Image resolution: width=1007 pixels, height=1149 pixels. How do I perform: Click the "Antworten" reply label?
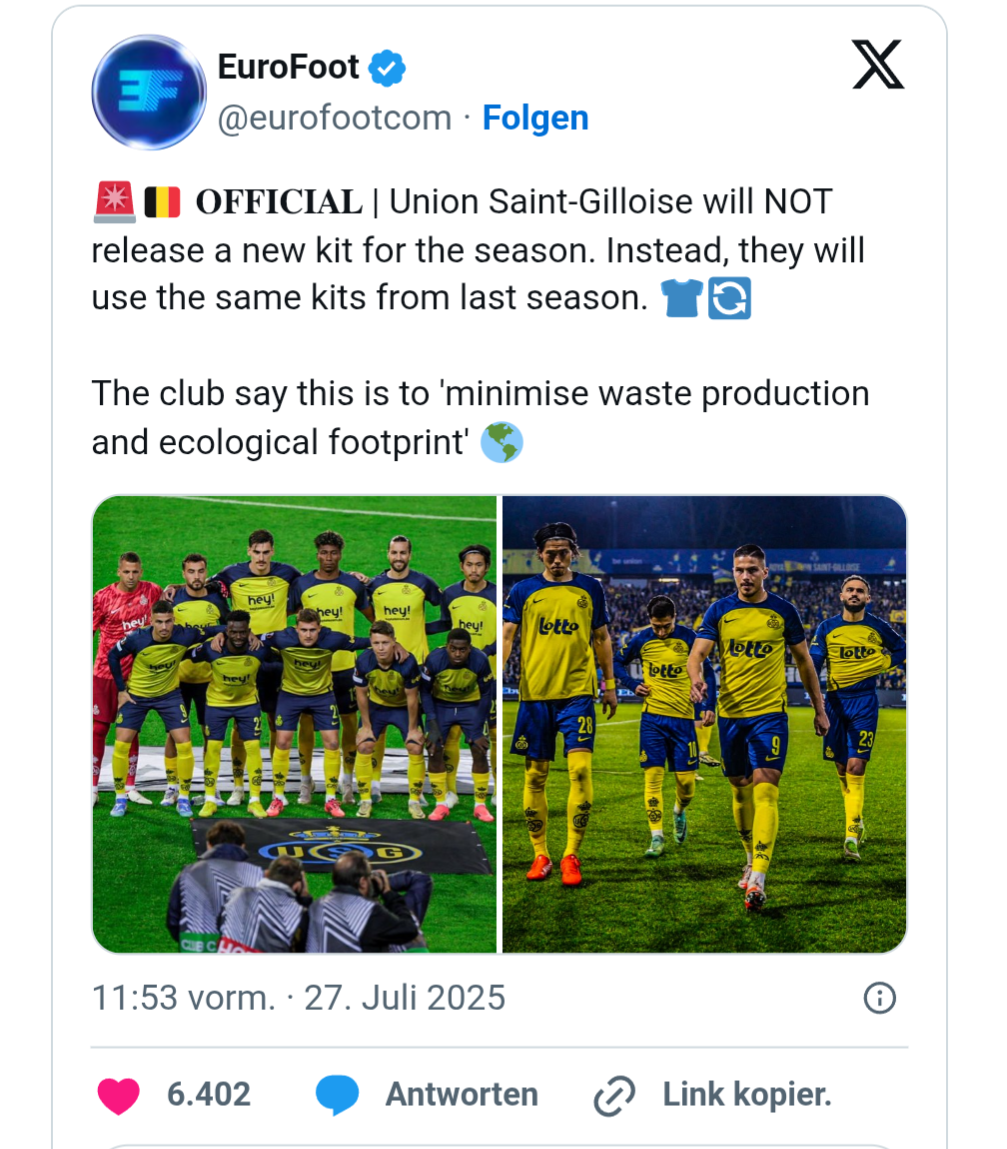(x=461, y=1095)
